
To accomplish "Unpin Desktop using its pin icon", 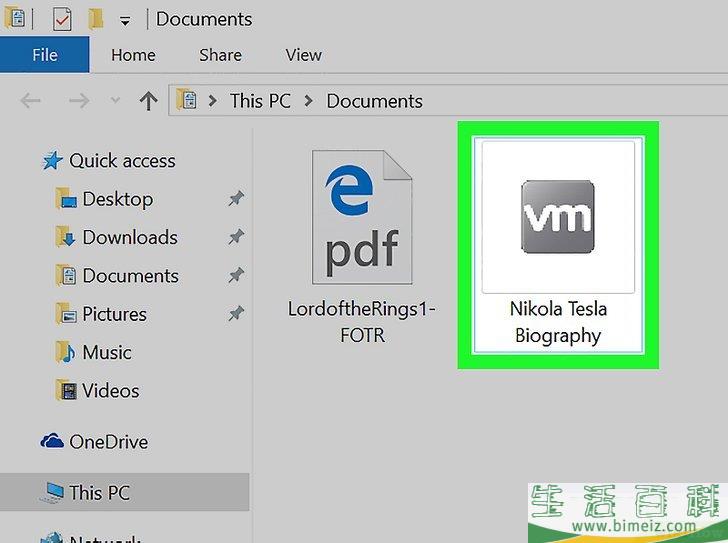I will [x=236, y=199].
